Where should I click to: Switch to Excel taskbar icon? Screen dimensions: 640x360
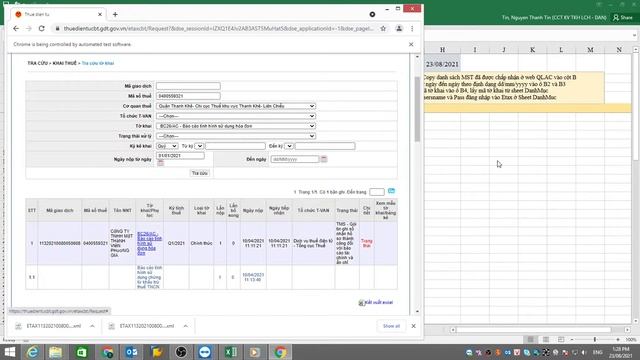pyautogui.click(x=231, y=352)
